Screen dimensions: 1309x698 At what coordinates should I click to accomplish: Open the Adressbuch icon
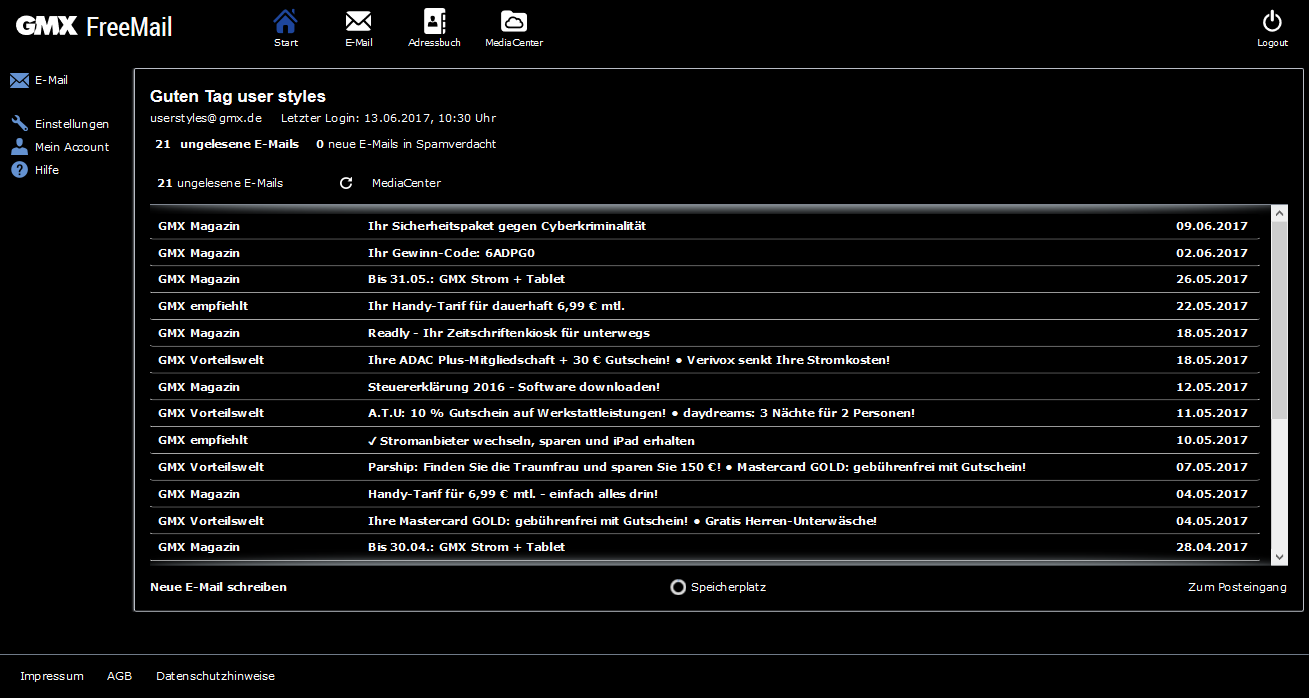[434, 21]
